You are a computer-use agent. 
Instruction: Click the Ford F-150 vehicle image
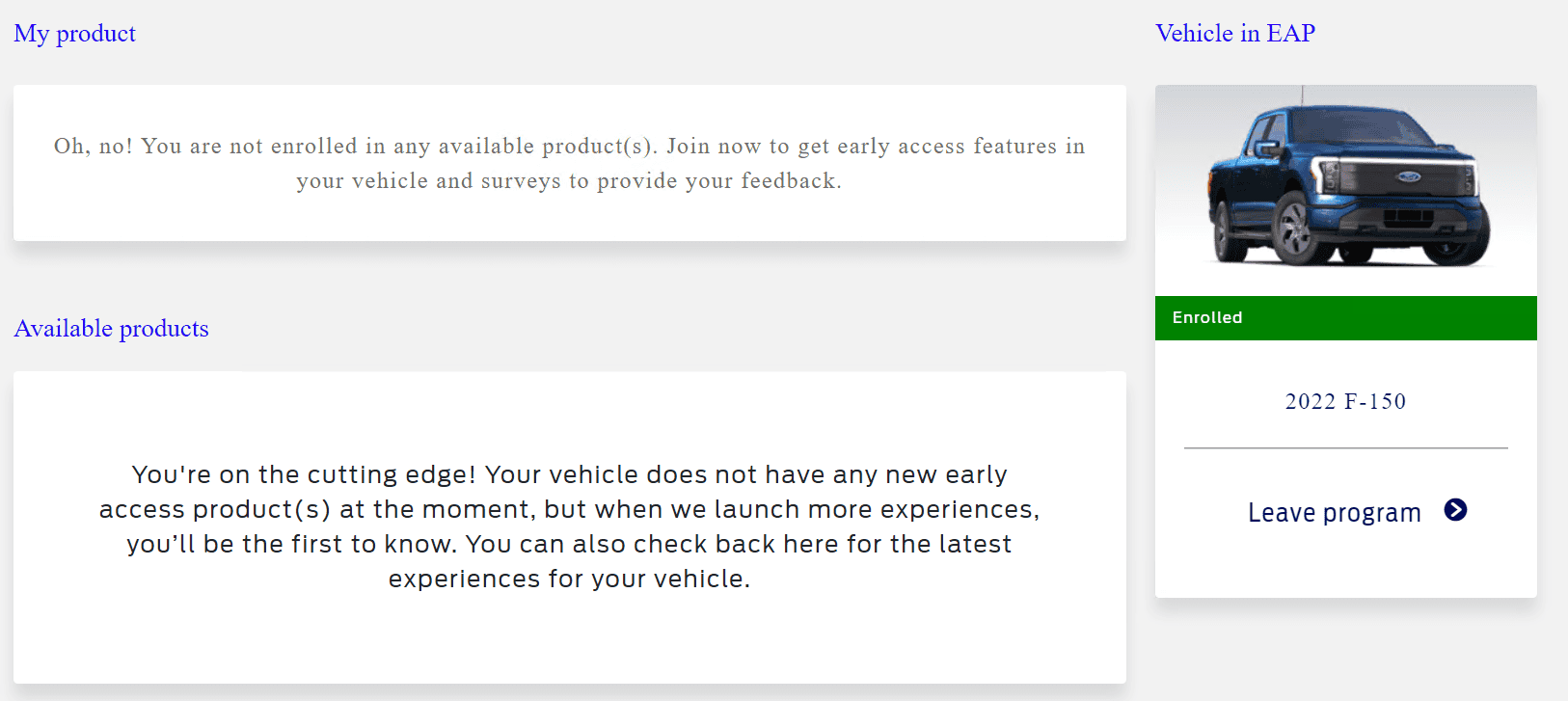coord(1345,188)
